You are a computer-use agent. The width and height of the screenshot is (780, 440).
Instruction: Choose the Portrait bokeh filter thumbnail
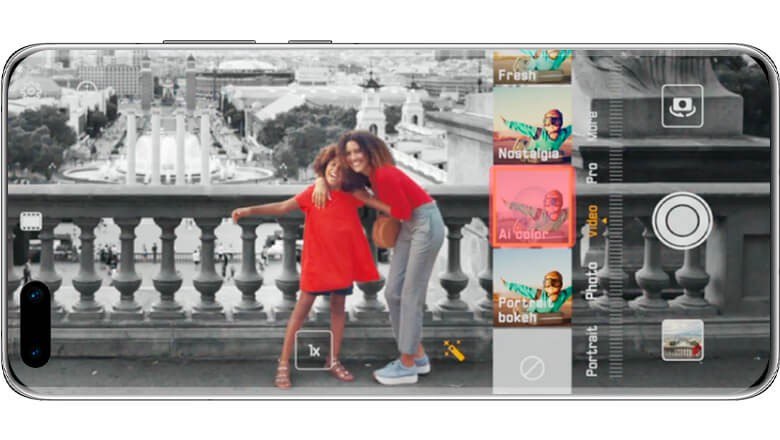(532, 287)
